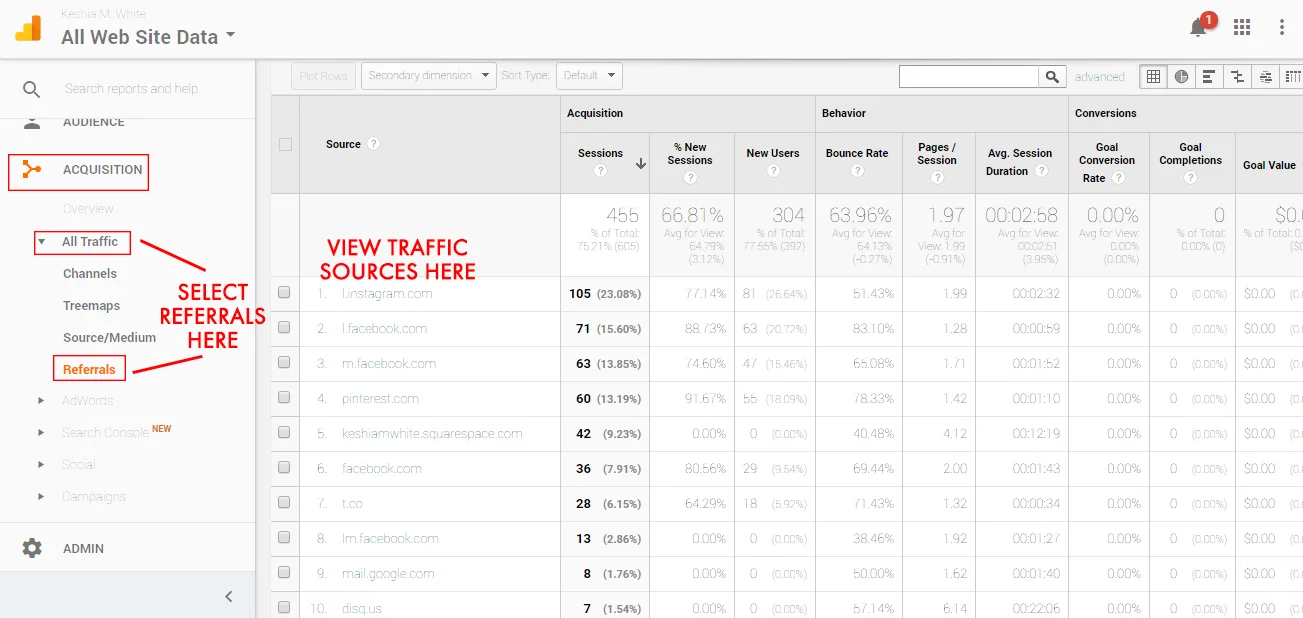This screenshot has width=1303, height=618.
Task: Open l.instagram.com source link
Action: coord(387,294)
